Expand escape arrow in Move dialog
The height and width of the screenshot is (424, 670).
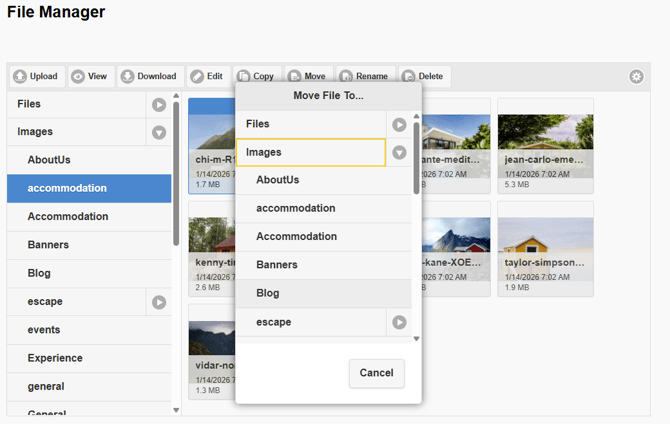(400, 322)
